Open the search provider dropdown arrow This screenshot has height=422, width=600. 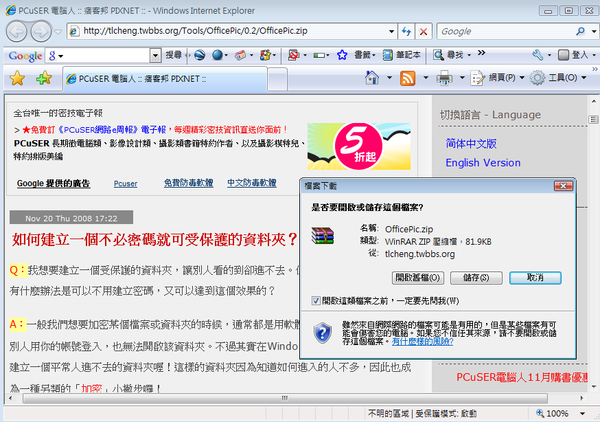coord(593,32)
